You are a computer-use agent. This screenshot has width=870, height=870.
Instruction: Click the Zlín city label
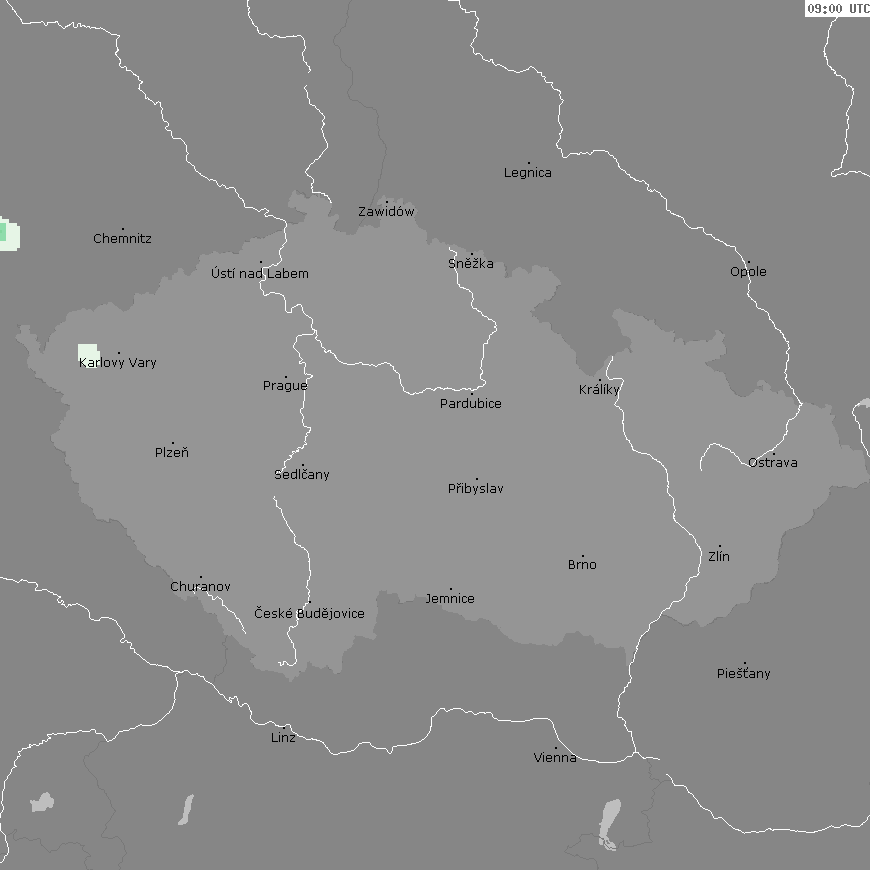[x=719, y=556]
